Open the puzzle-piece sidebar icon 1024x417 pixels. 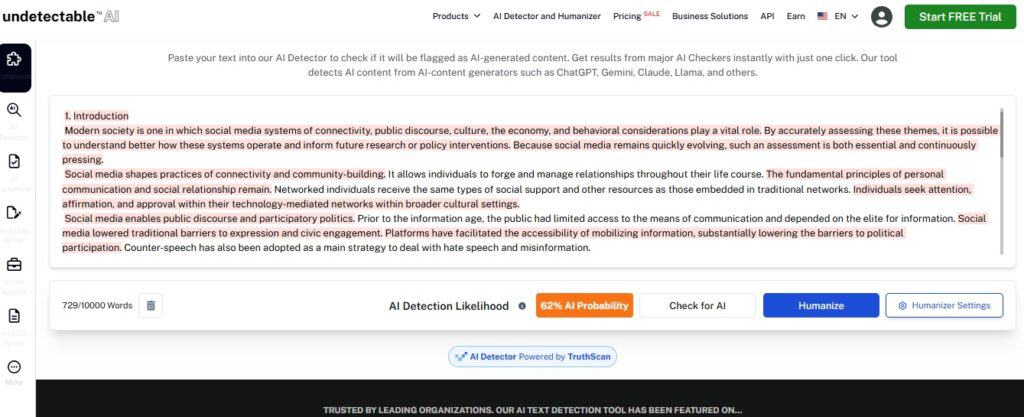pos(14,59)
